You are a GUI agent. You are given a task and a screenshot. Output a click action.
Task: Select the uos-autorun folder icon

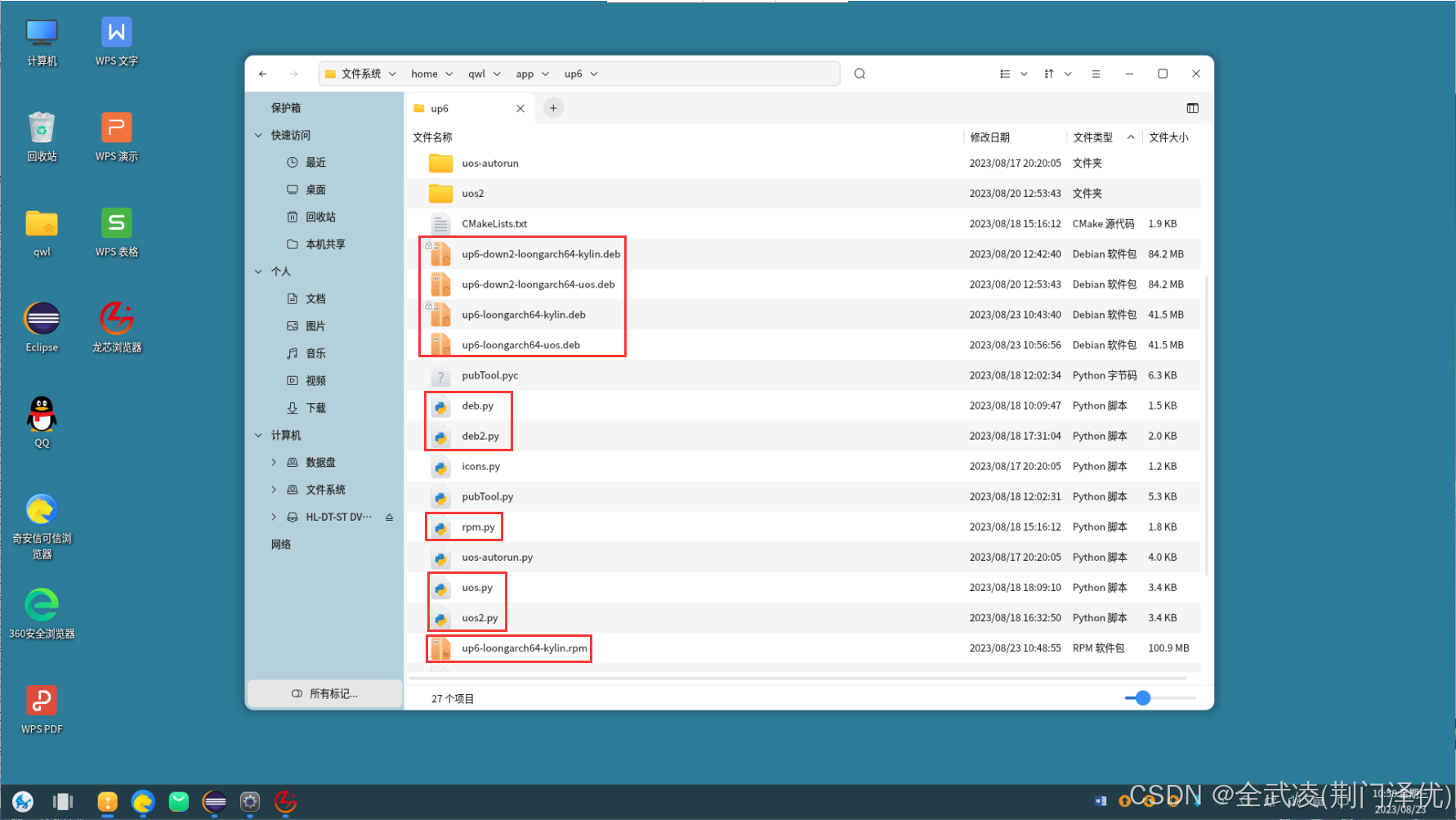pos(440,164)
